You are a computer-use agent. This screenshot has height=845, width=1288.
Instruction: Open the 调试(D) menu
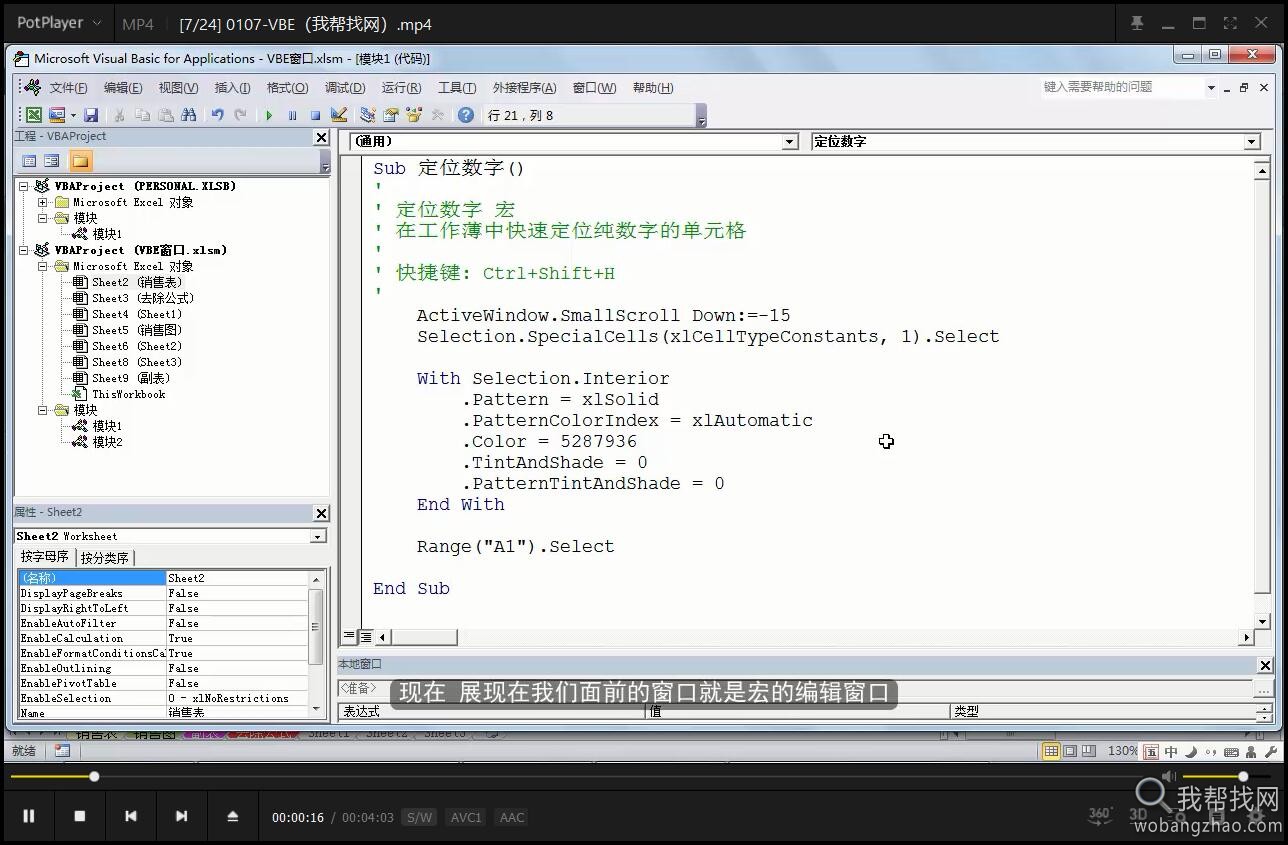tap(345, 88)
